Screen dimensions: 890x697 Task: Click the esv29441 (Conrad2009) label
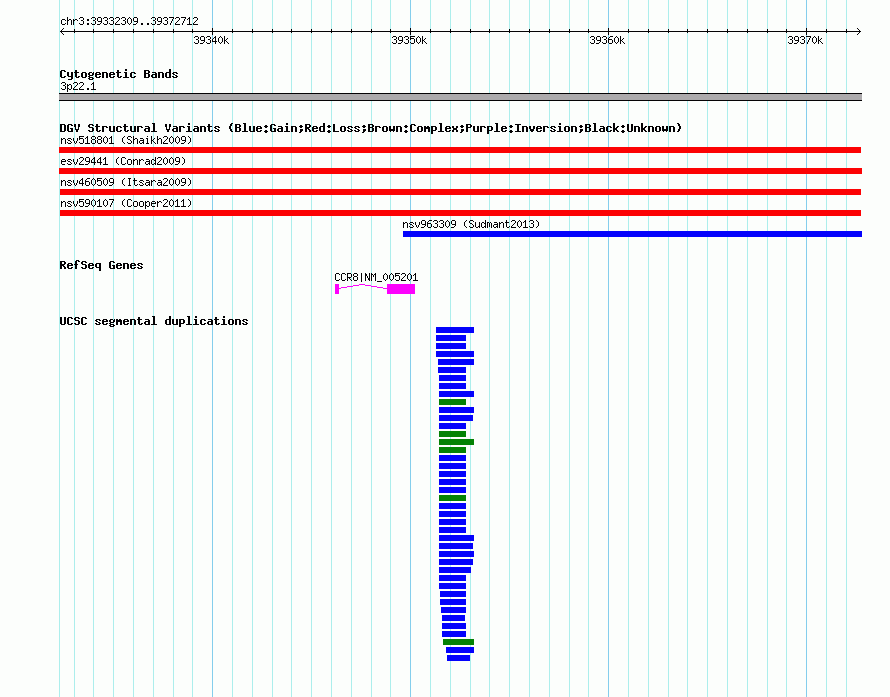pyautogui.click(x=123, y=161)
